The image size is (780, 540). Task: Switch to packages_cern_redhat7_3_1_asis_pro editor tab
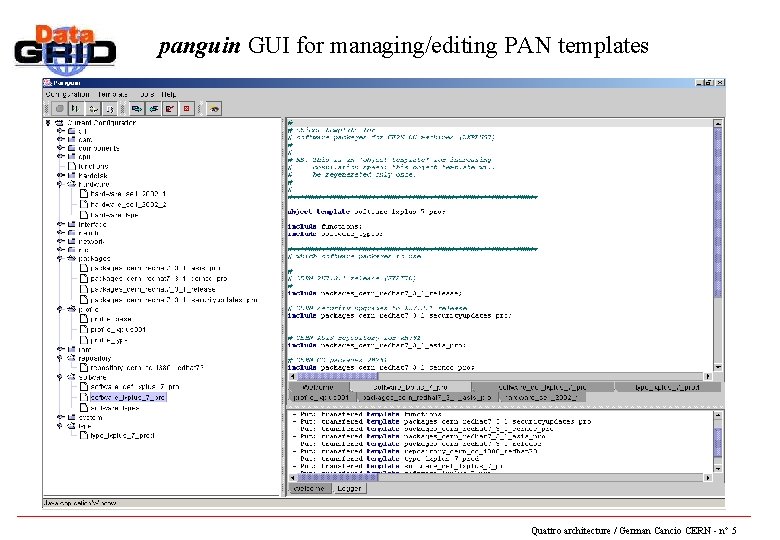tap(427, 397)
